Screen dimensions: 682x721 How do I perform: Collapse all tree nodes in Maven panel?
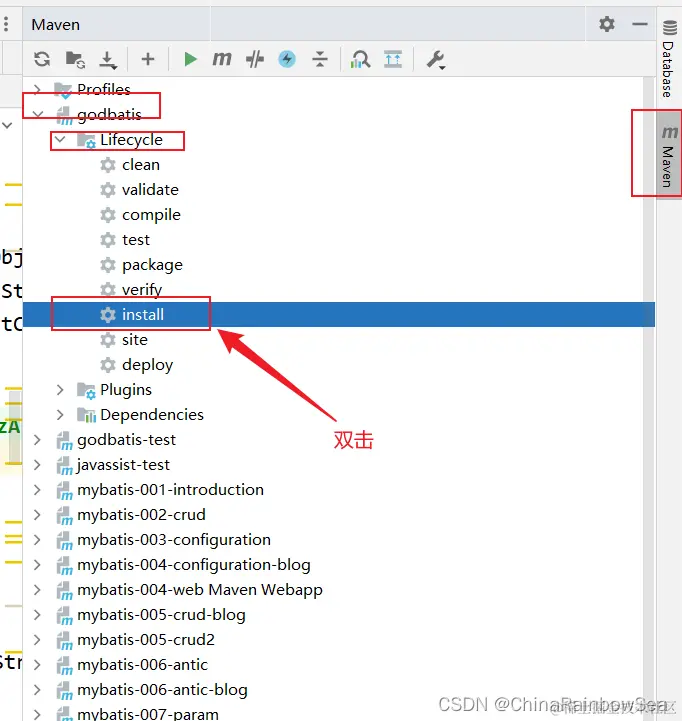pyautogui.click(x=320, y=59)
